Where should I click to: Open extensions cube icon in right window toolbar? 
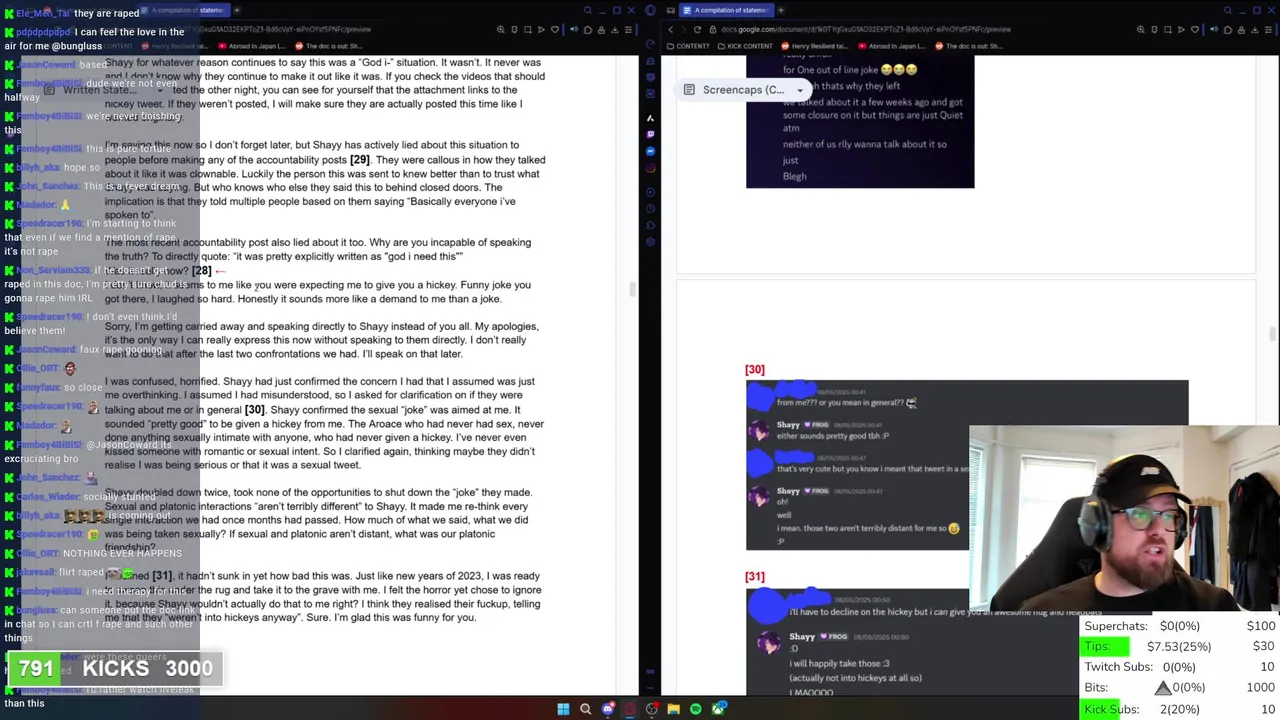pyautogui.click(x=1227, y=29)
